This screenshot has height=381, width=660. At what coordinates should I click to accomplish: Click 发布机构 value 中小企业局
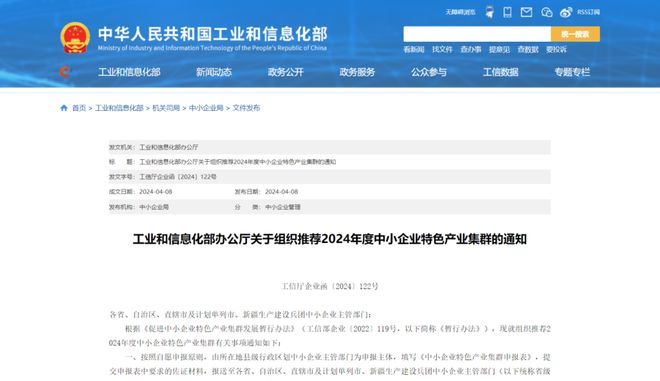[x=154, y=207]
